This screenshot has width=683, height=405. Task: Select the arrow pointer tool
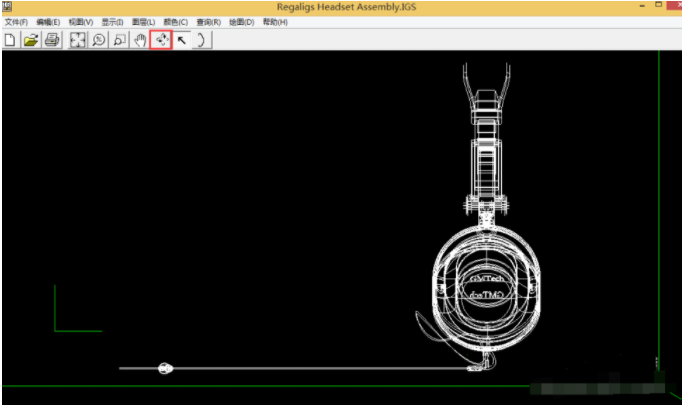click(x=182, y=40)
